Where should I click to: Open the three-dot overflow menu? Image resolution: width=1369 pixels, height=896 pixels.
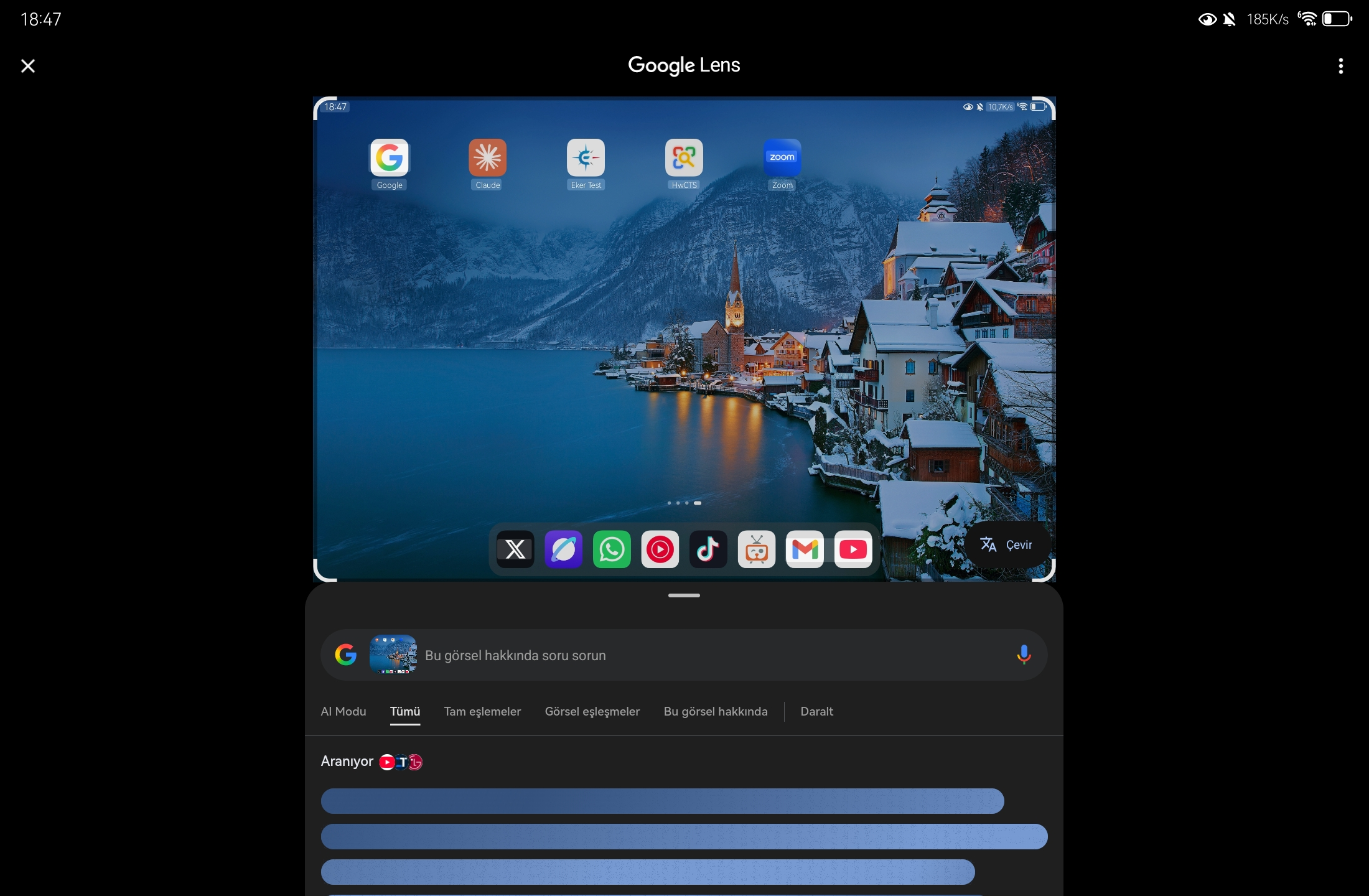tap(1340, 66)
